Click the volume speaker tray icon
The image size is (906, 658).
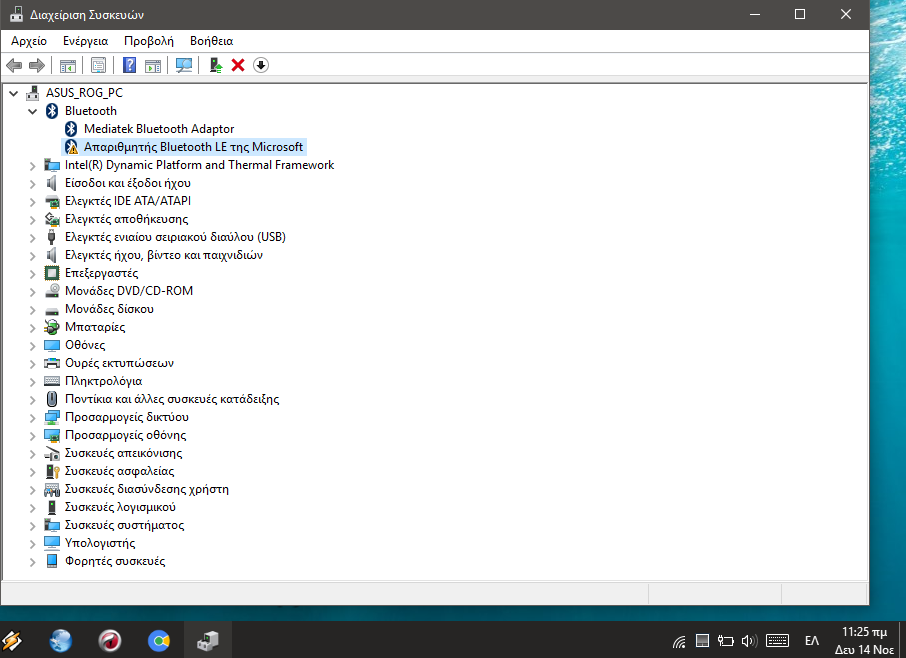pos(749,641)
